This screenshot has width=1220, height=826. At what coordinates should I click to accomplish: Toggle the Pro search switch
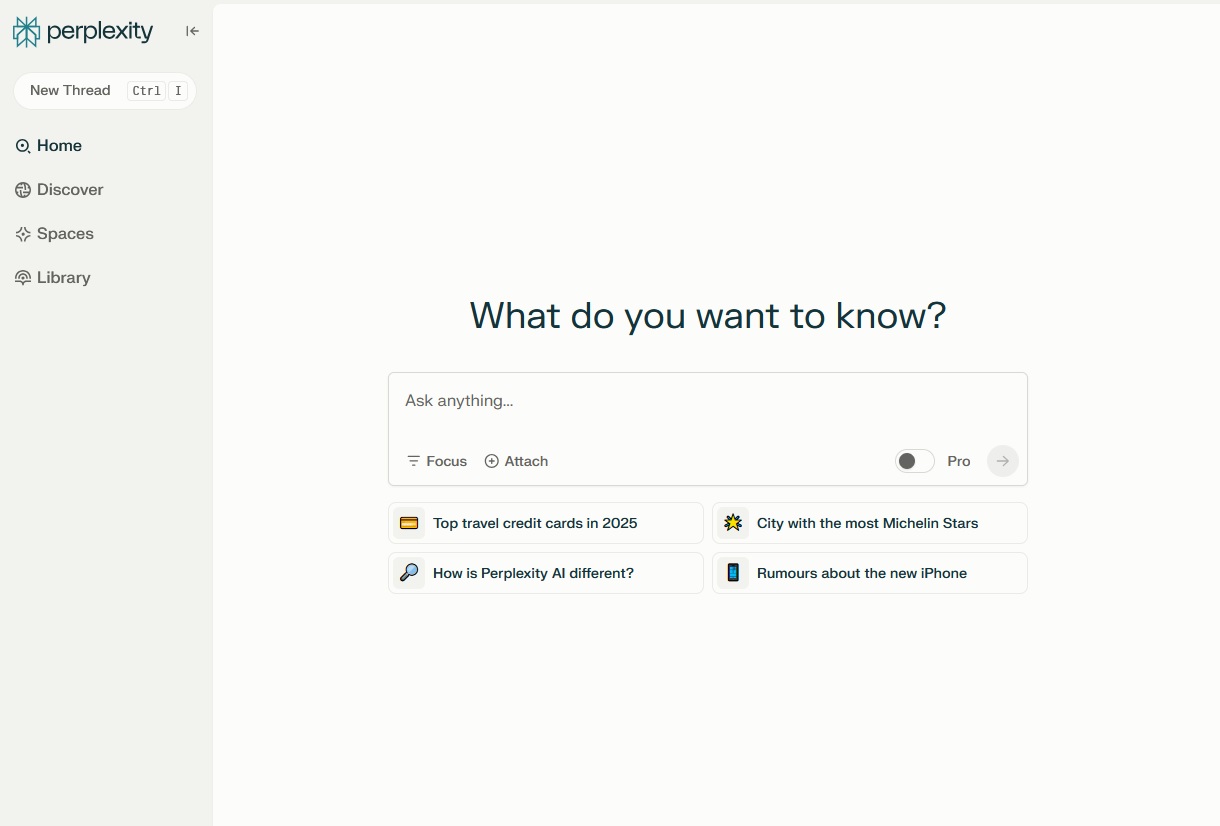[x=914, y=461]
